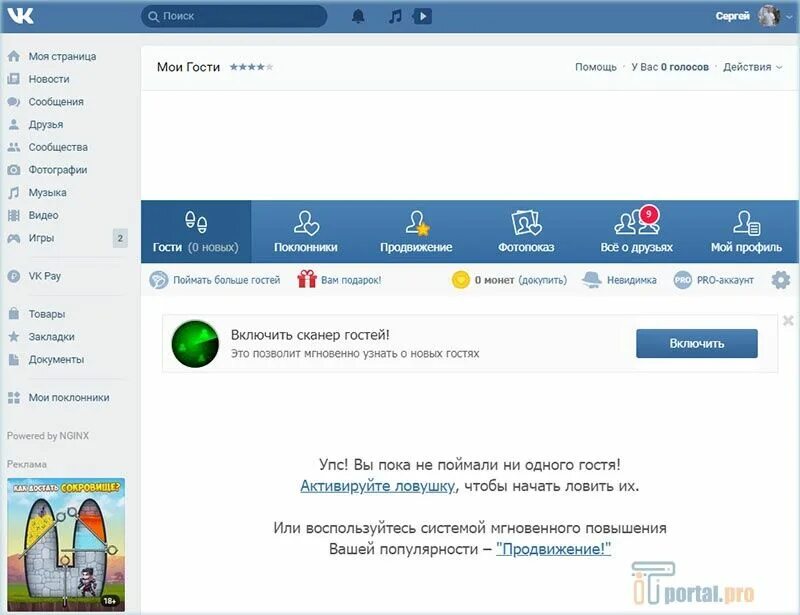The width and height of the screenshot is (800, 615).
Task: Click the Документы file icon in sidebar
Action: (x=14, y=359)
